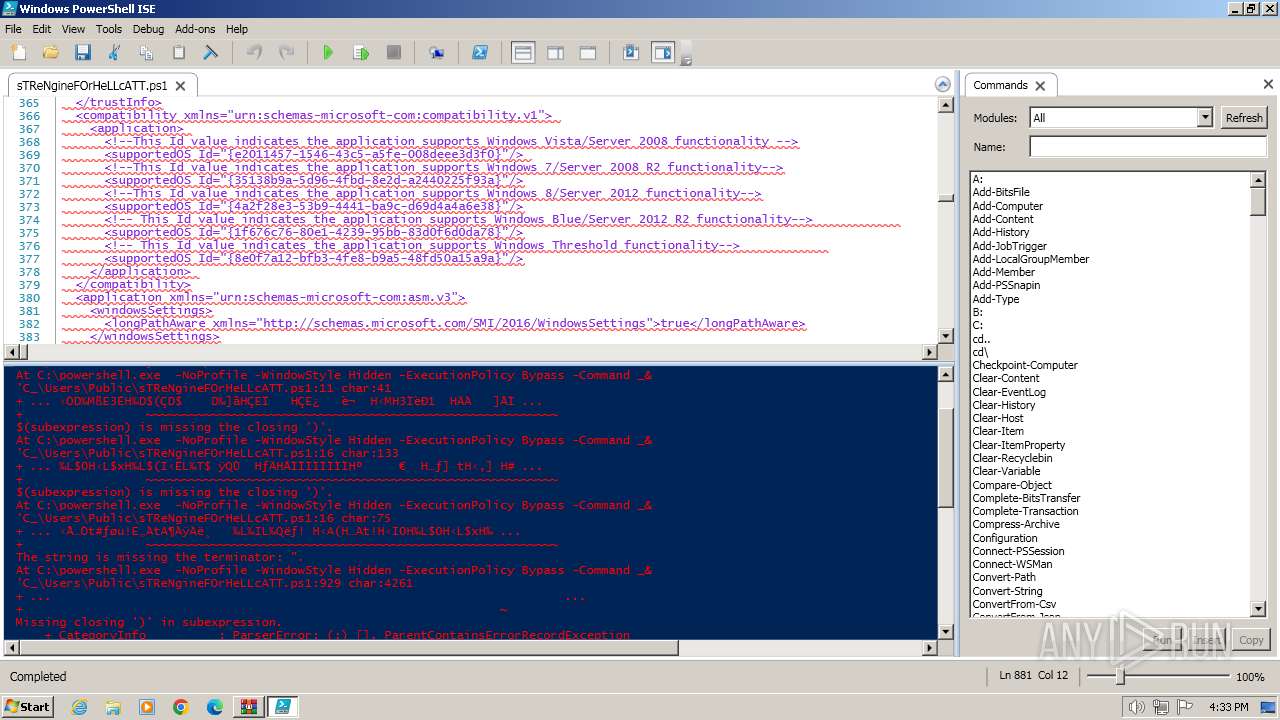Select Add-JobTrigger command
Viewport: 1280px width, 720px height.
coord(1010,246)
